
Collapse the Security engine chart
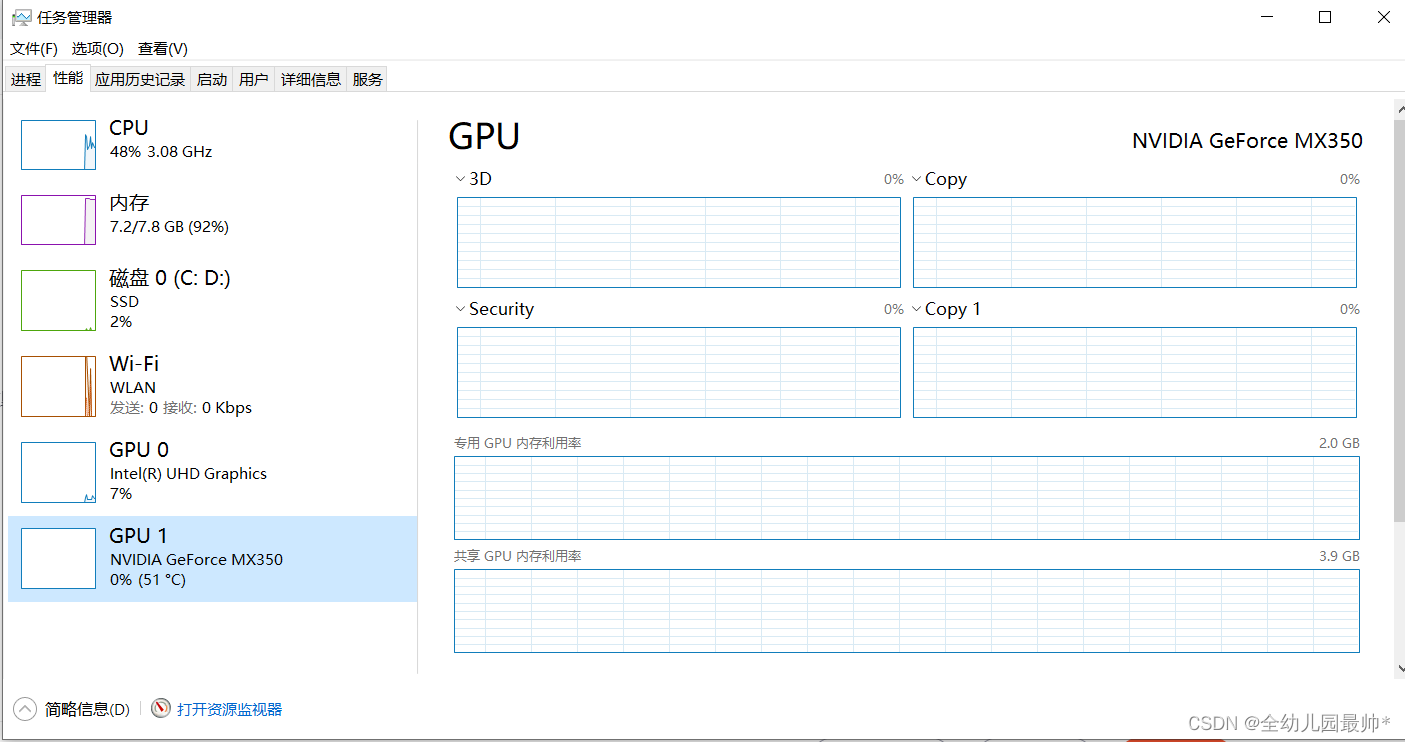pos(460,308)
